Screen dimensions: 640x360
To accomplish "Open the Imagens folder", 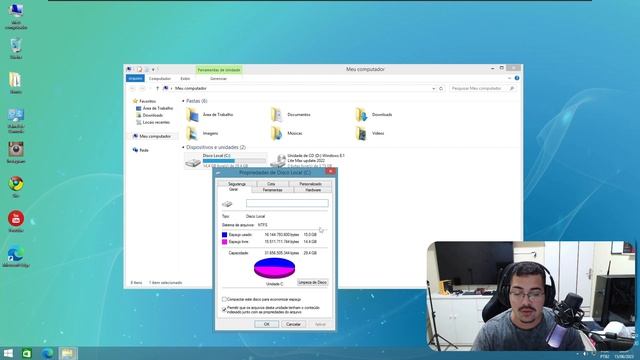I will tap(203, 133).
